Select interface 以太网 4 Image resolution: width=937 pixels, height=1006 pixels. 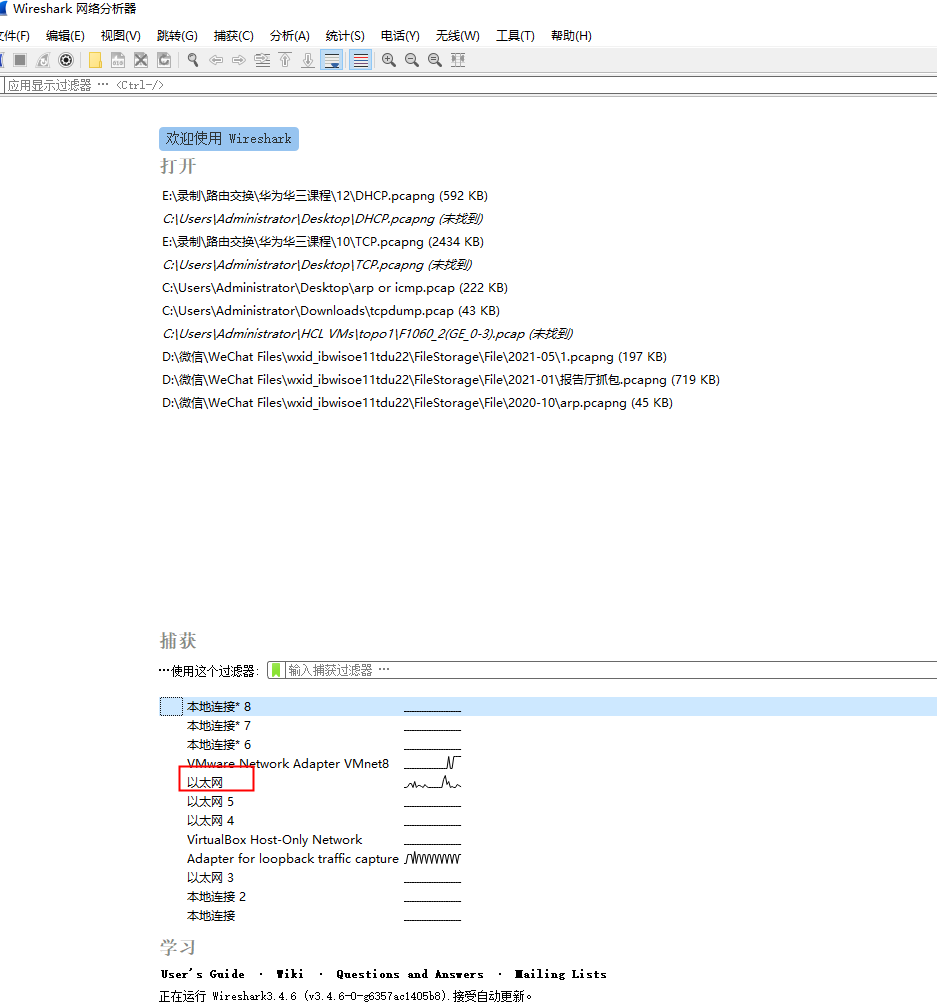210,821
